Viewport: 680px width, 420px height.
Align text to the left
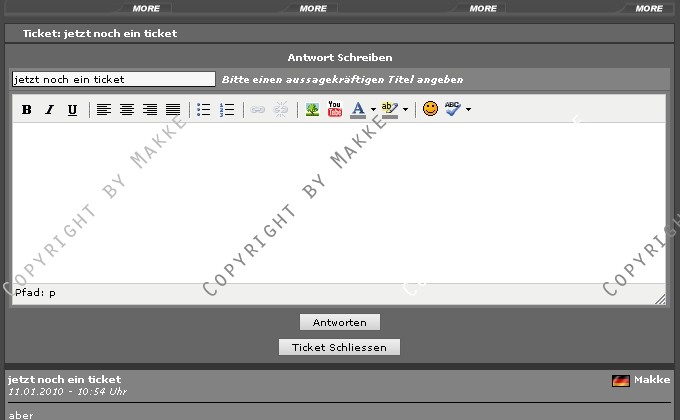coord(104,110)
